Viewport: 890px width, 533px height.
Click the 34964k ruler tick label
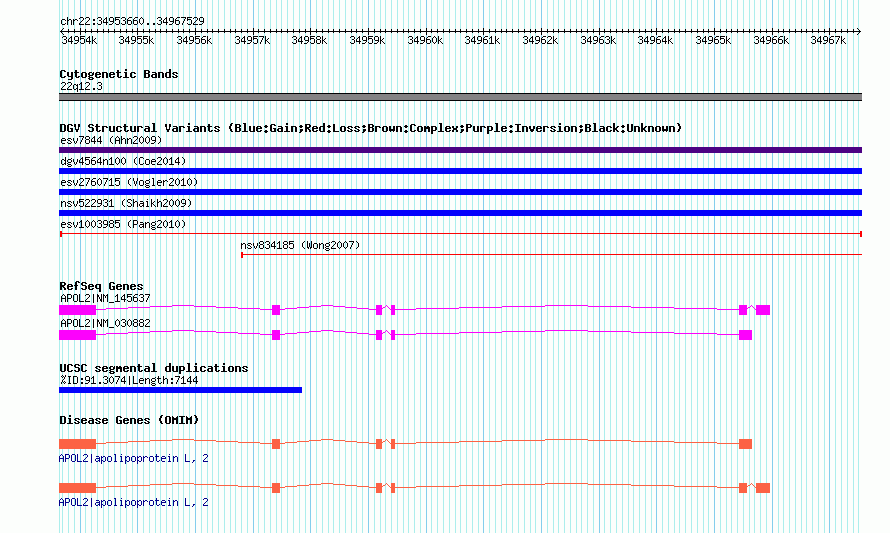tap(656, 40)
